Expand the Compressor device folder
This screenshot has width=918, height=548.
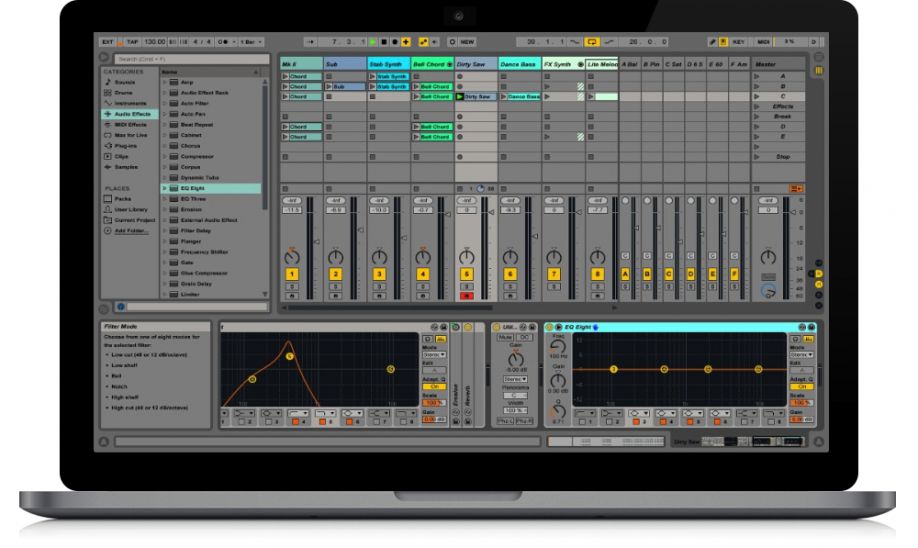(165, 156)
